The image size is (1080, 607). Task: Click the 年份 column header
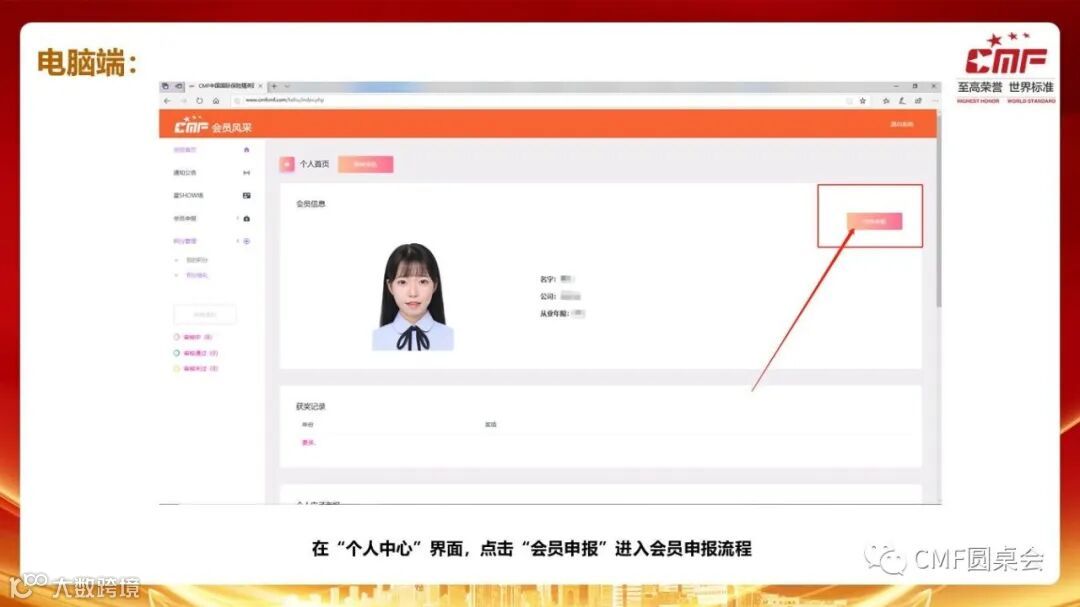click(x=308, y=424)
